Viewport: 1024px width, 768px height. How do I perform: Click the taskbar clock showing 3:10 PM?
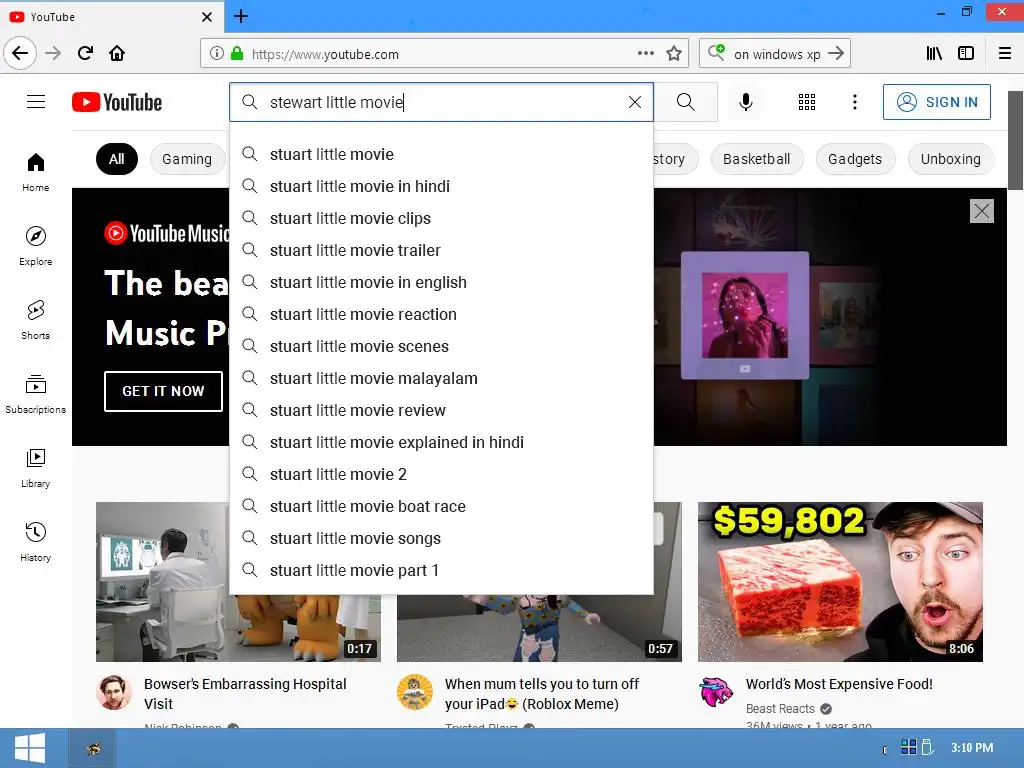tap(972, 748)
